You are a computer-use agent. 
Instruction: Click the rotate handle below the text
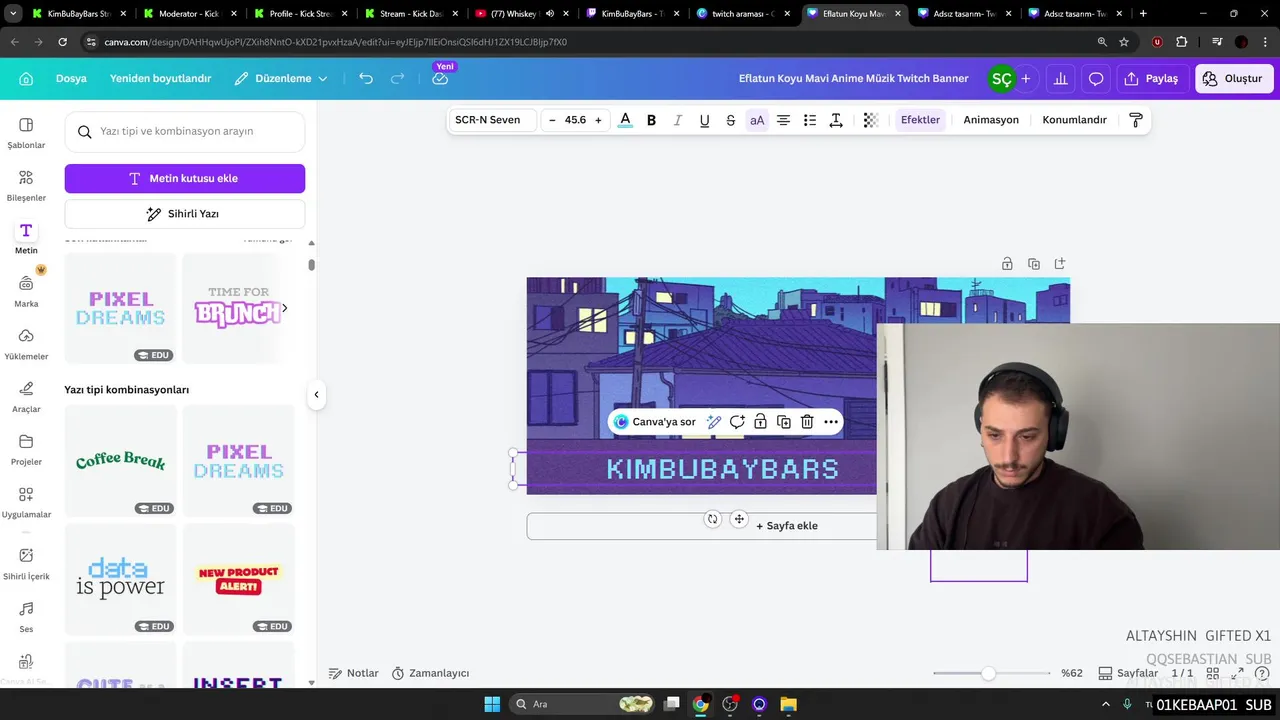712,519
